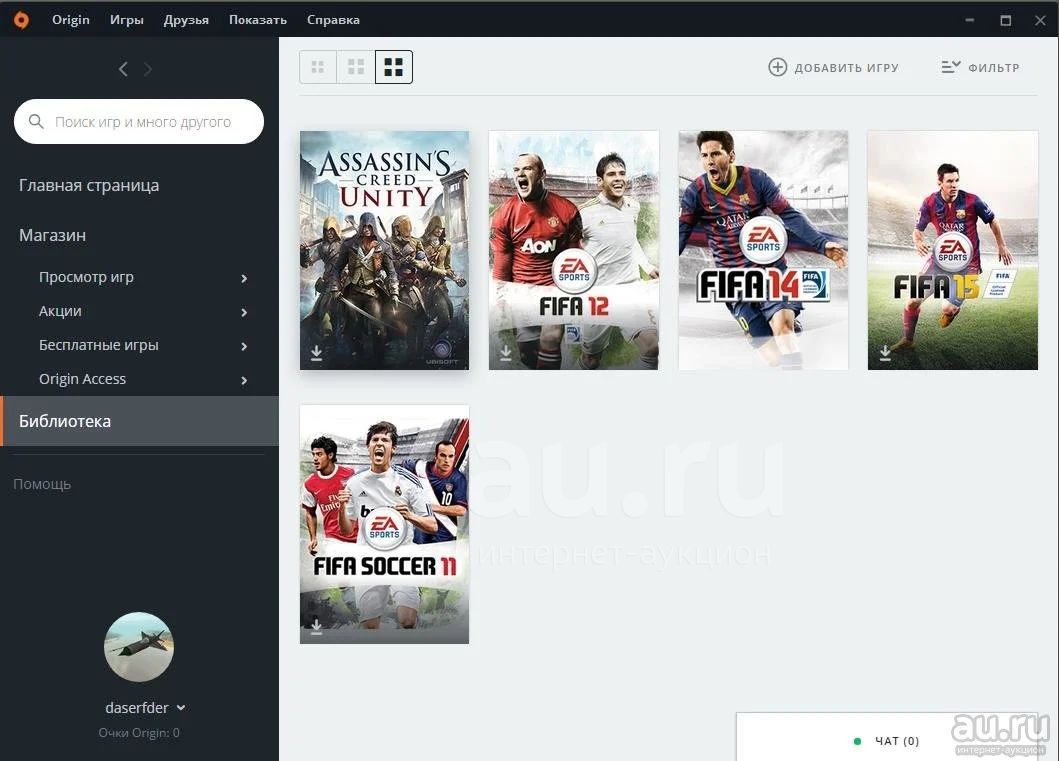Image resolution: width=1059 pixels, height=761 pixels.
Task: Switch to small tile grid view
Action: tap(317, 67)
